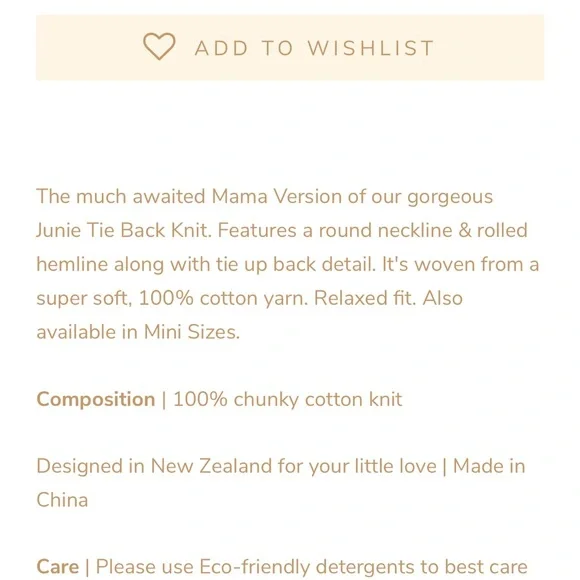Click the bold 'Care' label
Image resolution: width=580 pixels, height=580 pixels.
coord(58,567)
